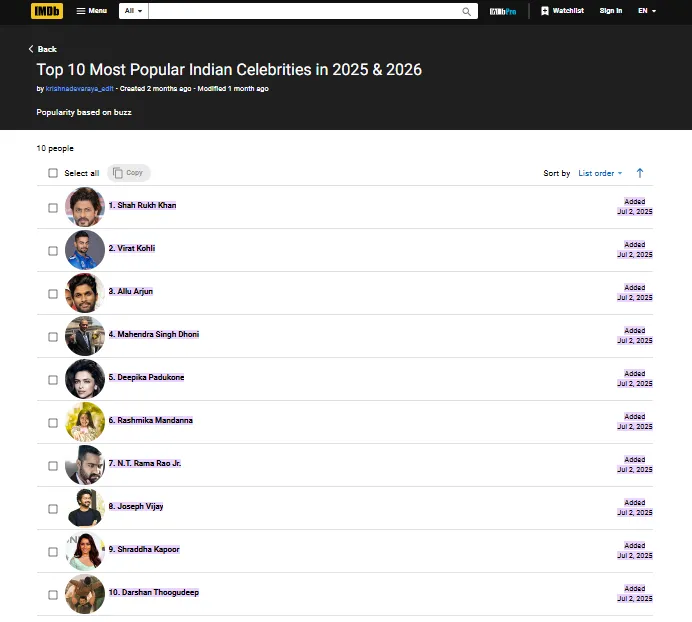Open the 10. Darshan Thoogudeep name link
This screenshot has width=692, height=622.
tap(154, 592)
